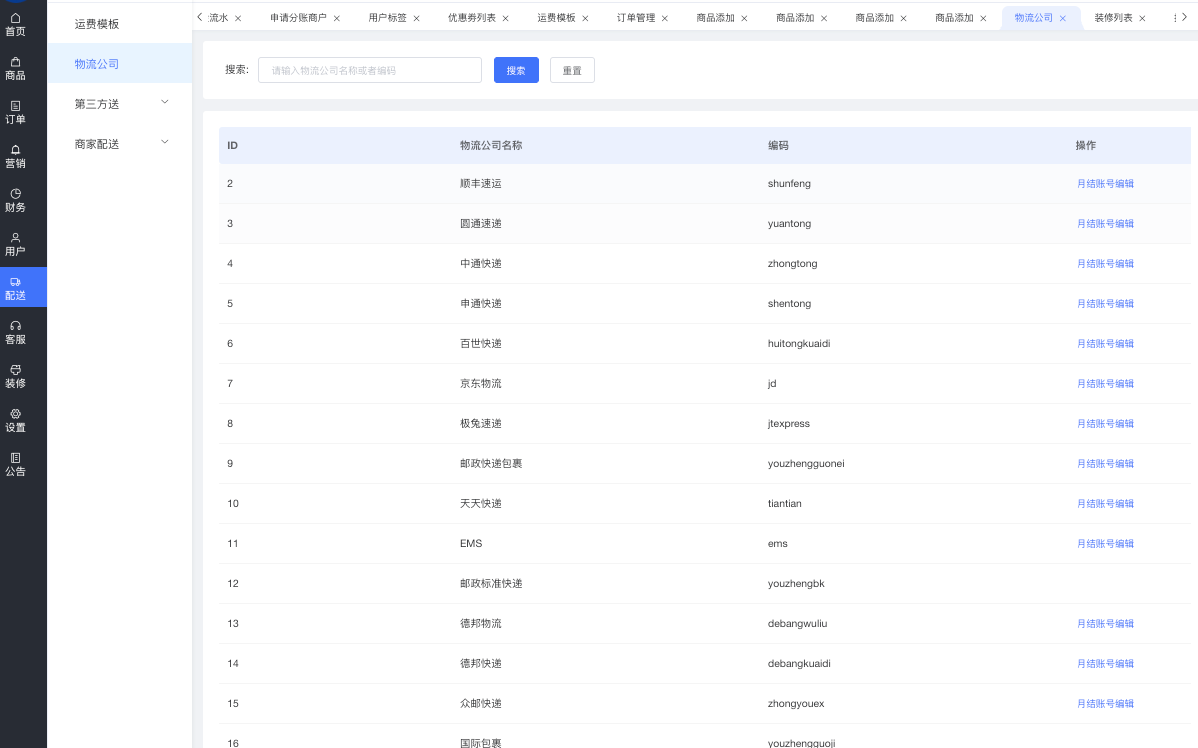This screenshot has width=1198, height=748.
Task: Switch to the 运费模板 tab in tab bar
Action: [x=556, y=18]
